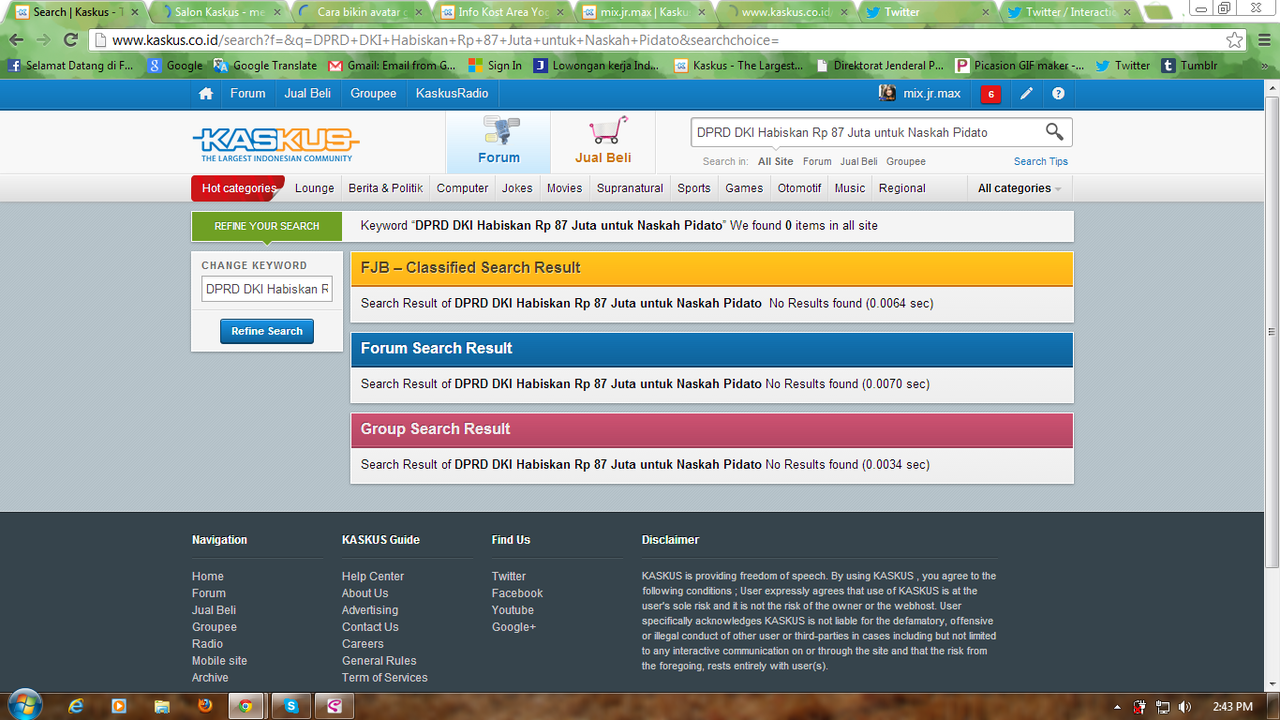Open the Supranatural category
This screenshot has height=720, width=1280.
click(x=630, y=188)
